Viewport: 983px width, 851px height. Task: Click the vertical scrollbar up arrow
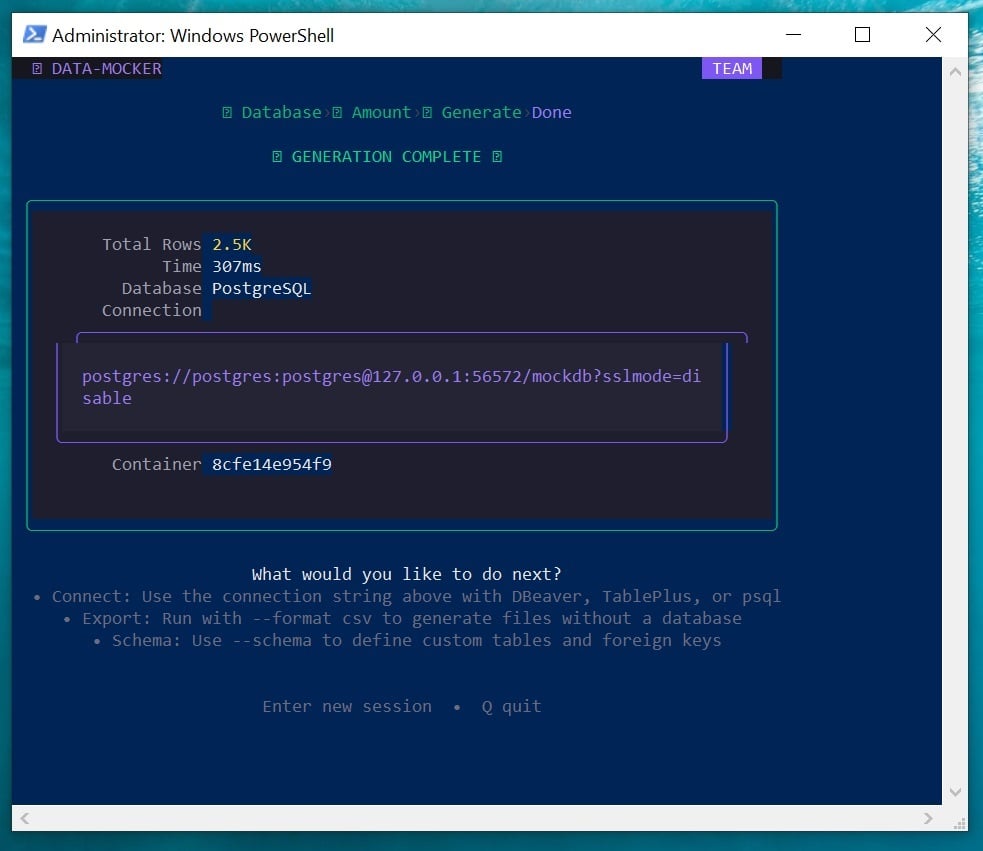(x=955, y=71)
